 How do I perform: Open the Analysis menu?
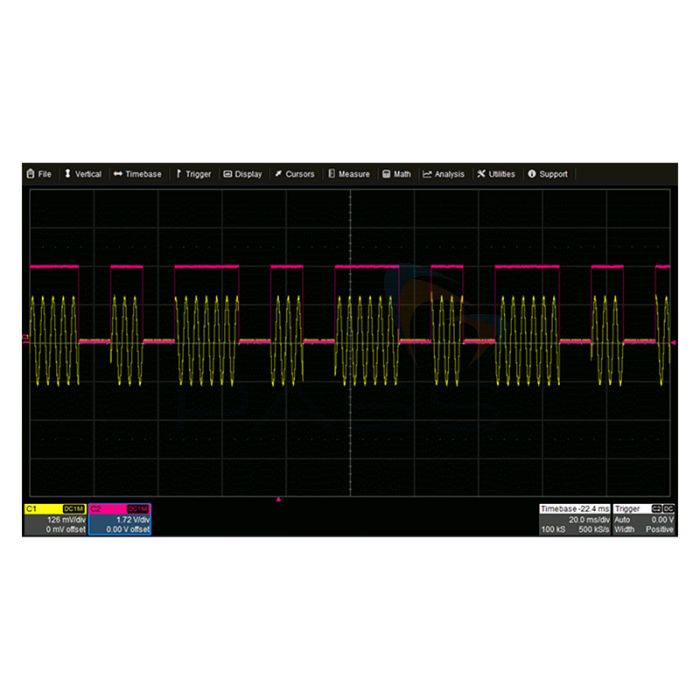point(444,174)
